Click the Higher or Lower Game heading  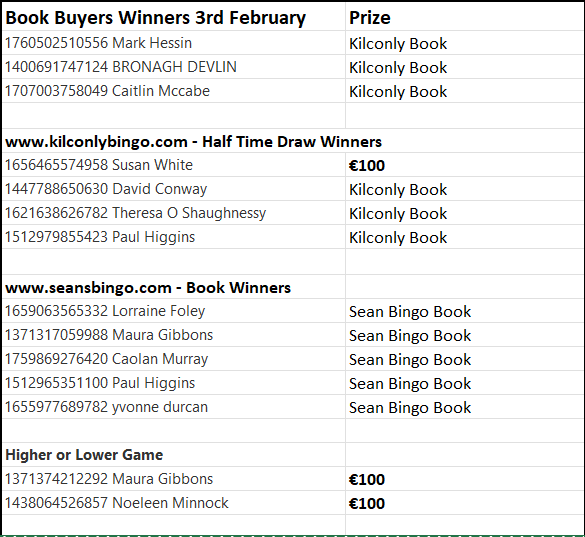(x=84, y=455)
